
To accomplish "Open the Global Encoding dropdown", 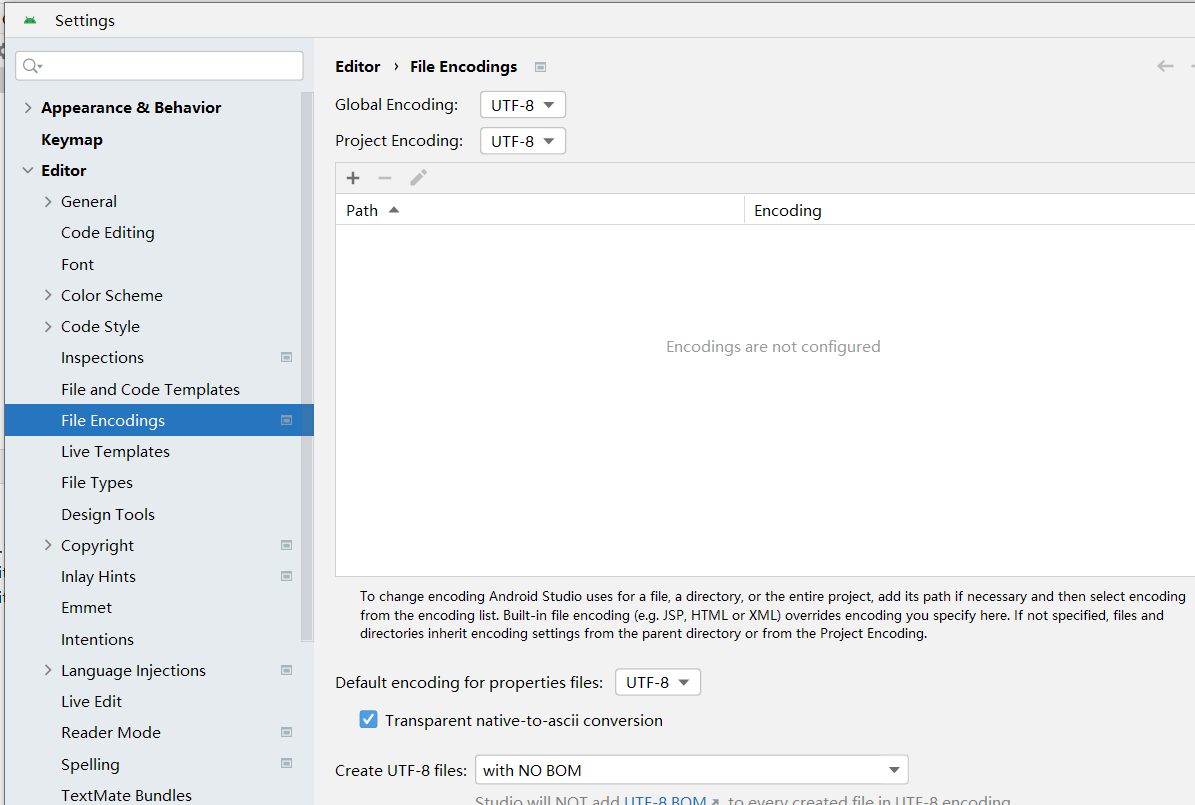I will click(x=523, y=105).
